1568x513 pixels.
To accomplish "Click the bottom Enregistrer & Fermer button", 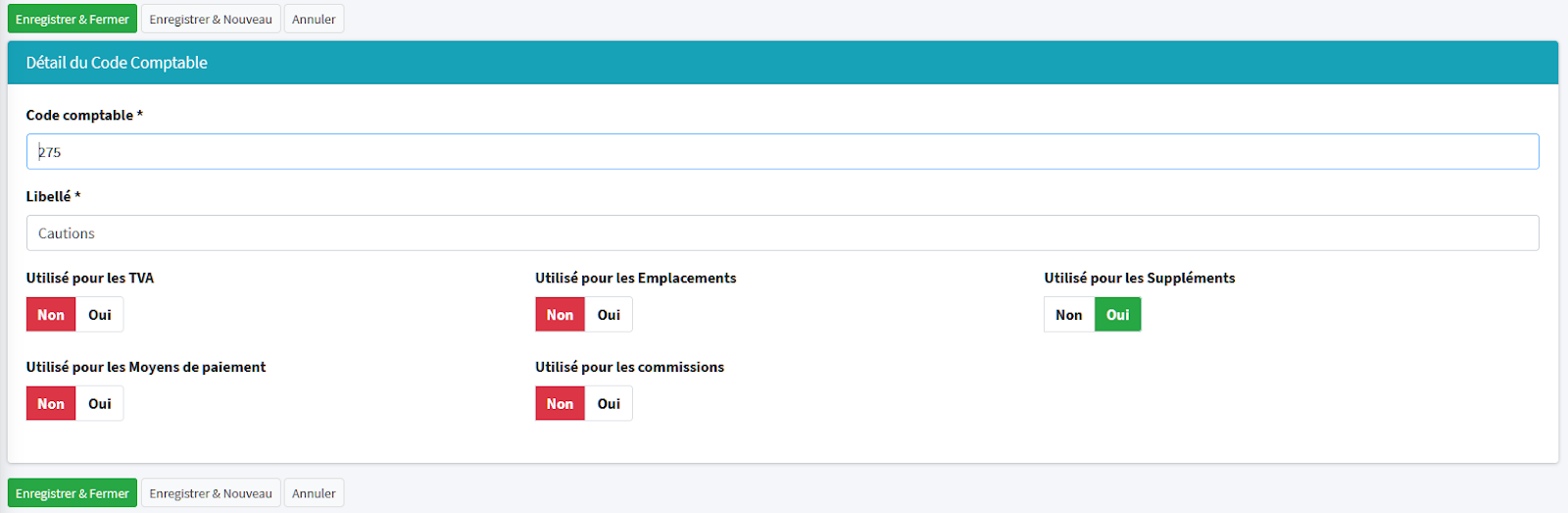I will (x=72, y=493).
